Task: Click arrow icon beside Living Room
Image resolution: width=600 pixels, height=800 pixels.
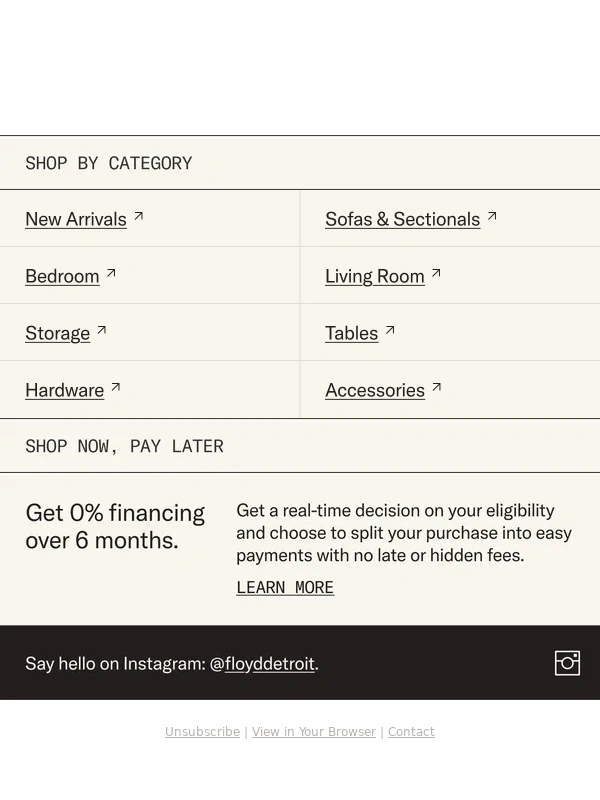Action: point(436,273)
